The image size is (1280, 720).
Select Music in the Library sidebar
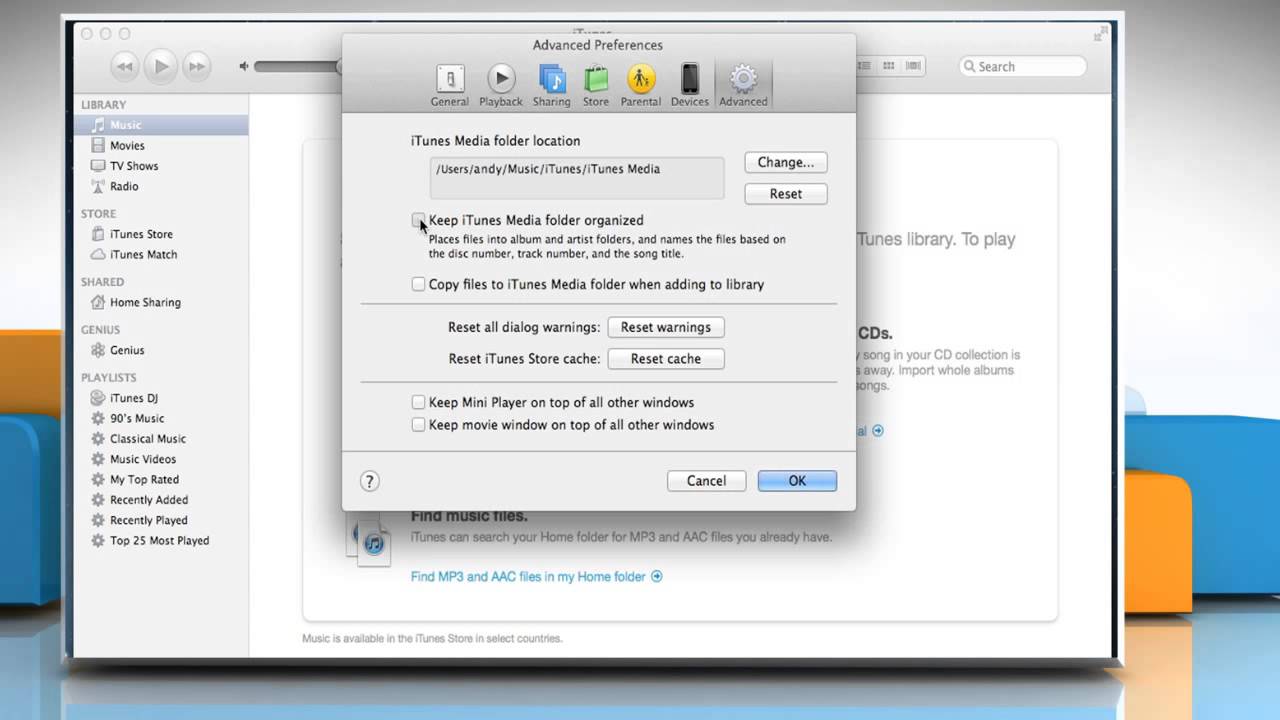161,125
